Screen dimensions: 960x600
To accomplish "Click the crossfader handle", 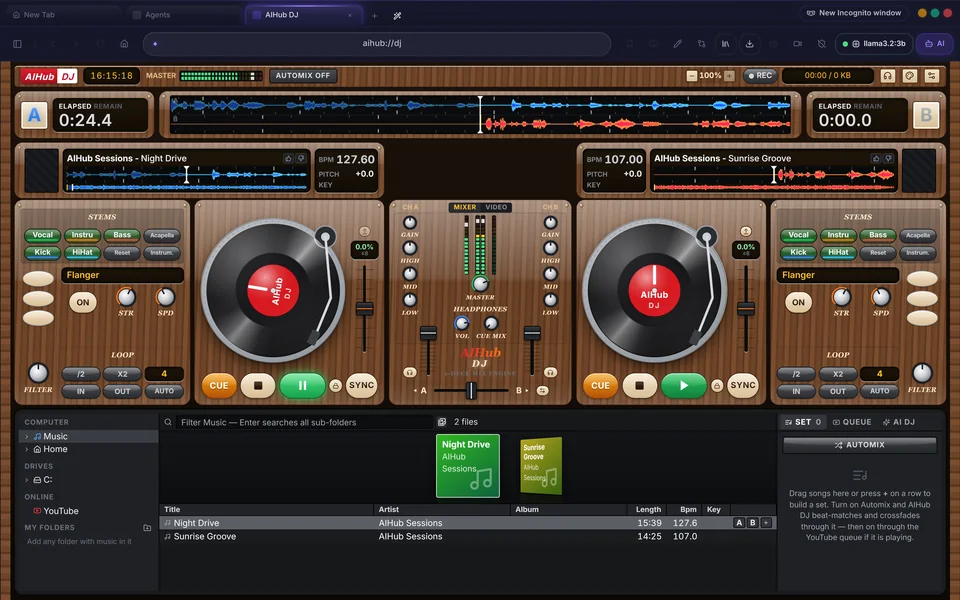I will [x=471, y=391].
